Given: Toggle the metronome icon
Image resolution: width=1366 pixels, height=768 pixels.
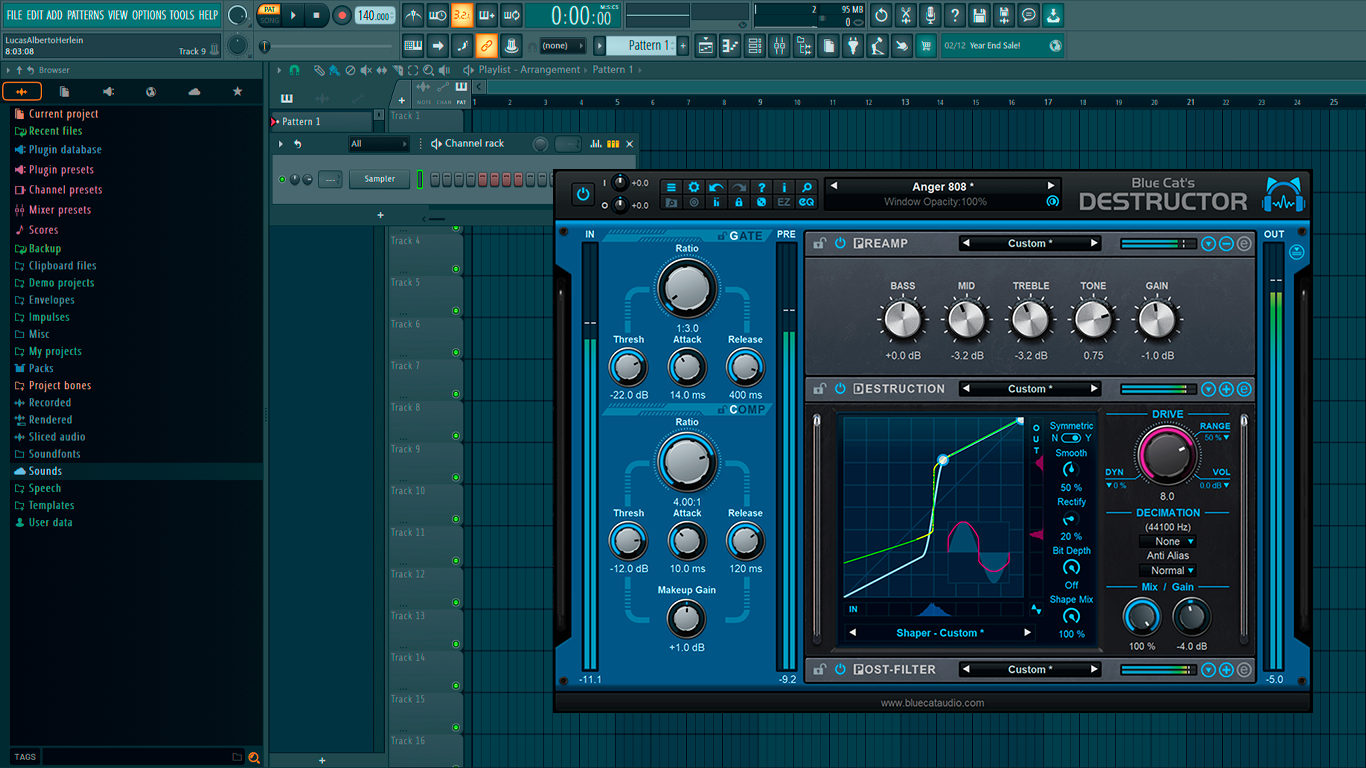Looking at the screenshot, I should 413,15.
